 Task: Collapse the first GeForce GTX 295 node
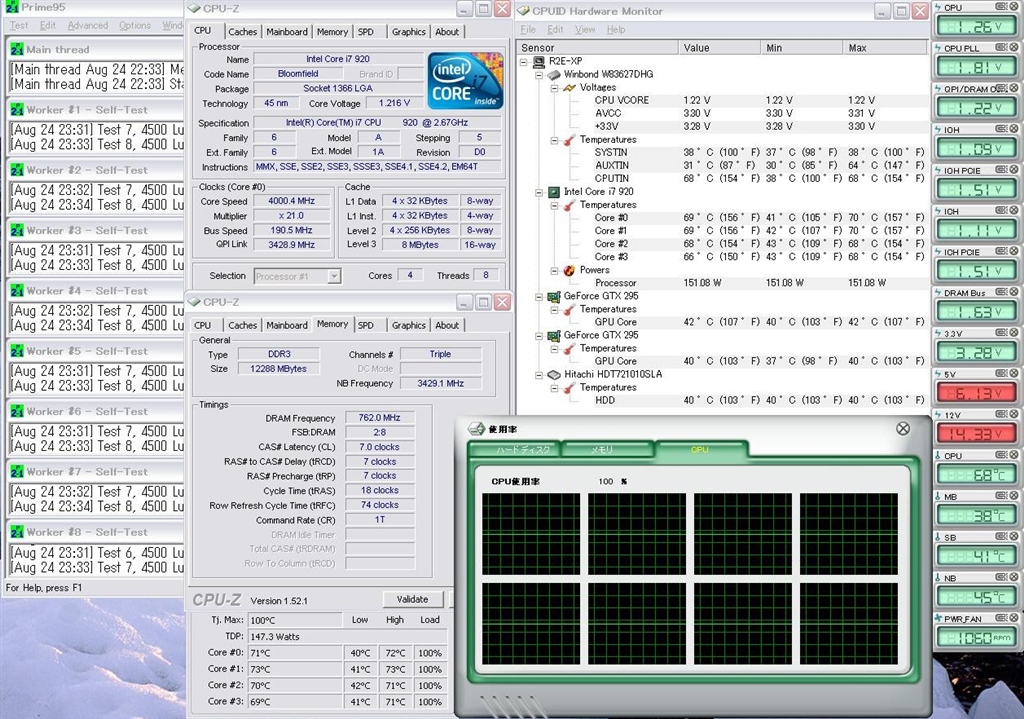pos(540,297)
